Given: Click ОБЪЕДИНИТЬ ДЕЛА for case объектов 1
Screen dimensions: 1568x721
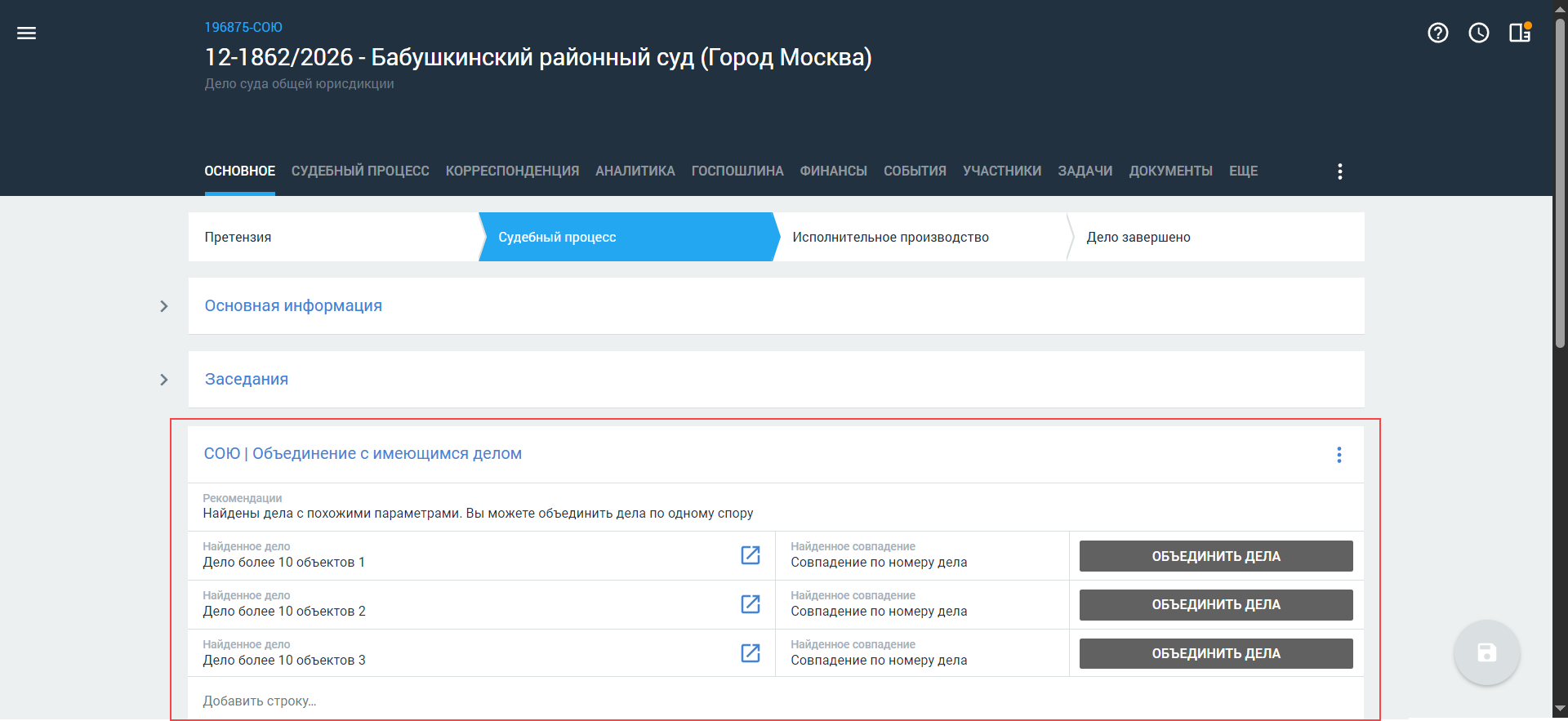Looking at the screenshot, I should [1216, 556].
